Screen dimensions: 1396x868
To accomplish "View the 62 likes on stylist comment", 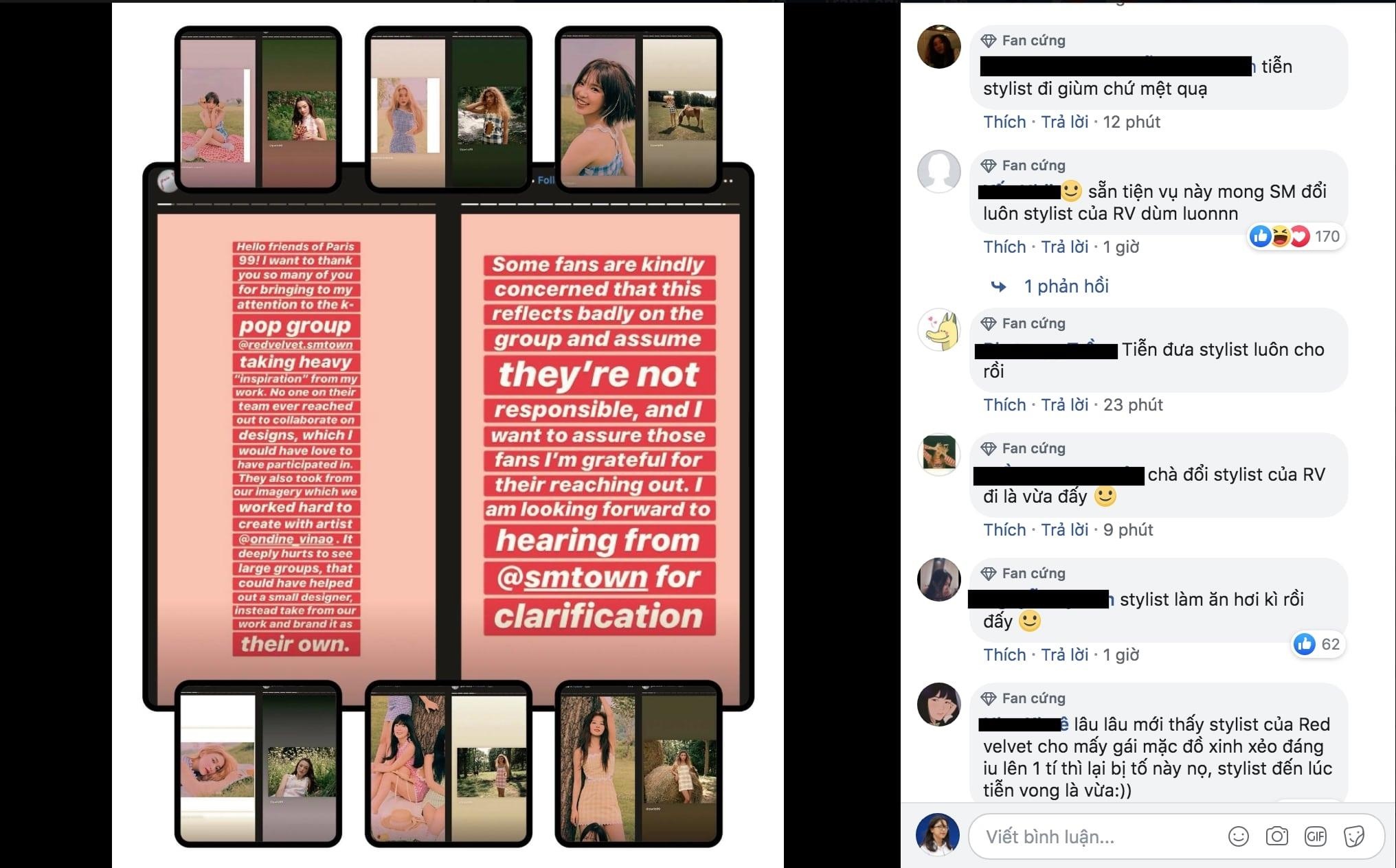I will (x=1318, y=644).
